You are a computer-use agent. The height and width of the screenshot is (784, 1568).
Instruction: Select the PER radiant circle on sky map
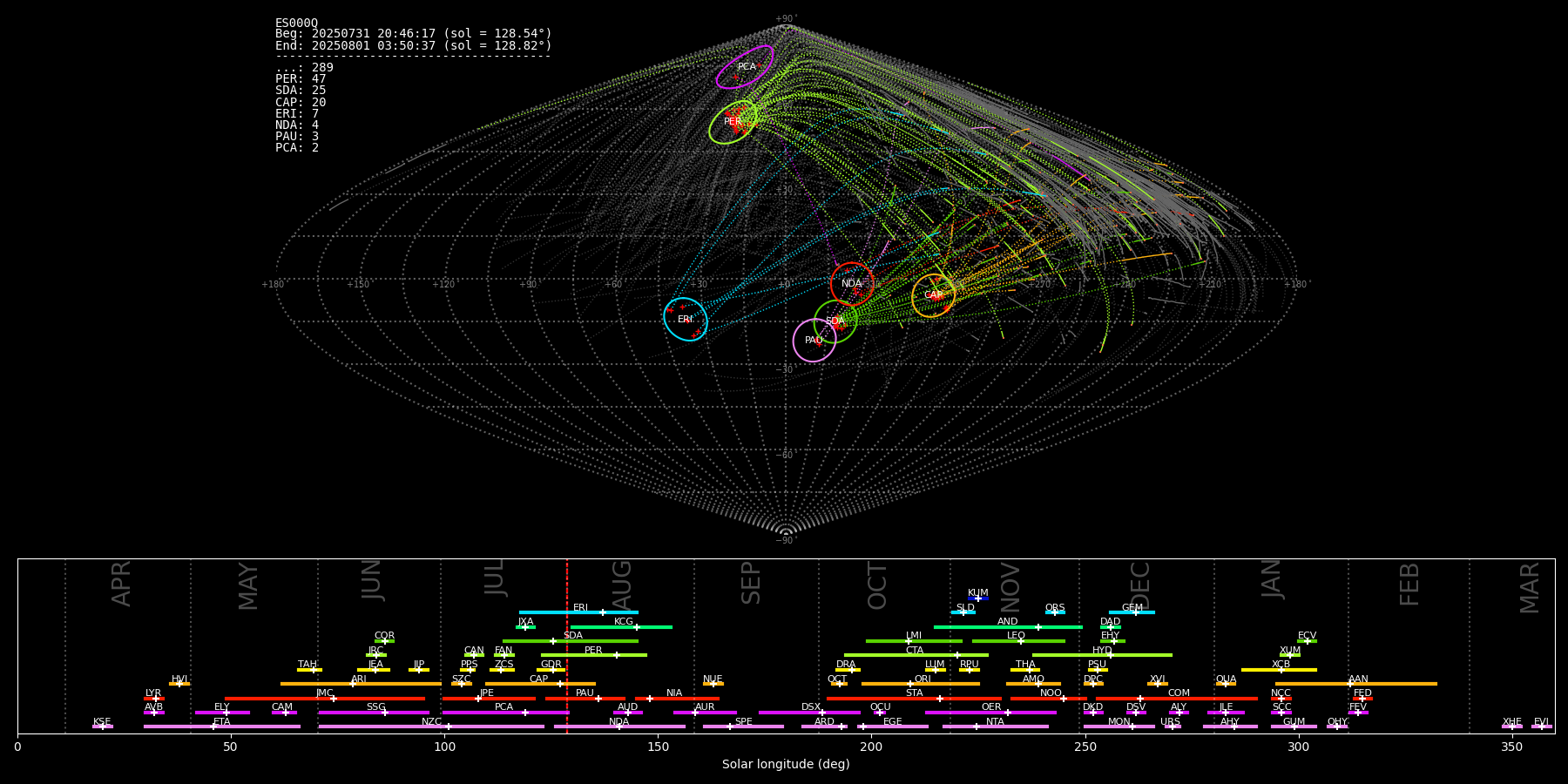point(733,122)
